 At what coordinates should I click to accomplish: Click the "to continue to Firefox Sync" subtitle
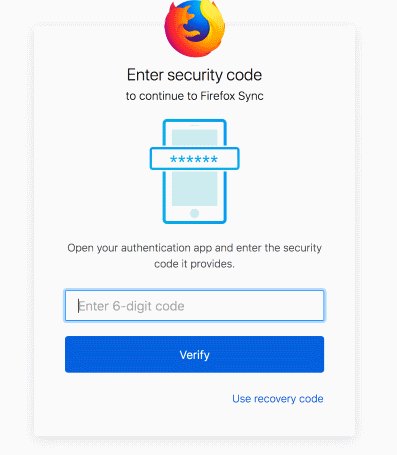[x=195, y=96]
